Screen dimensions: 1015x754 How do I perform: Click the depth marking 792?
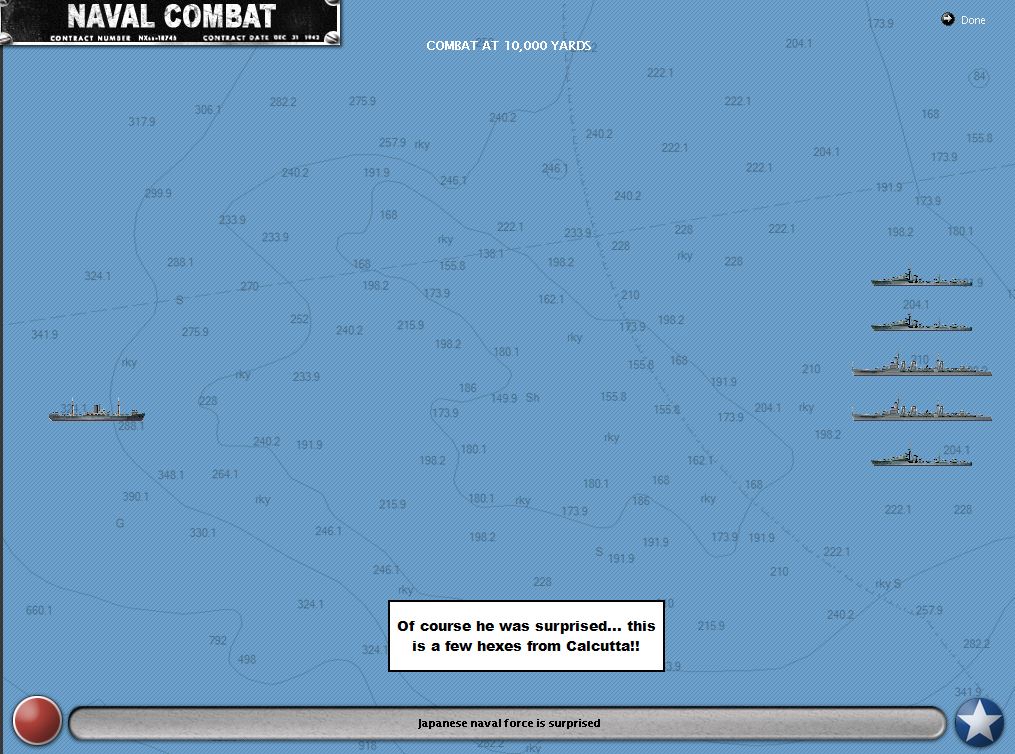(x=218, y=640)
